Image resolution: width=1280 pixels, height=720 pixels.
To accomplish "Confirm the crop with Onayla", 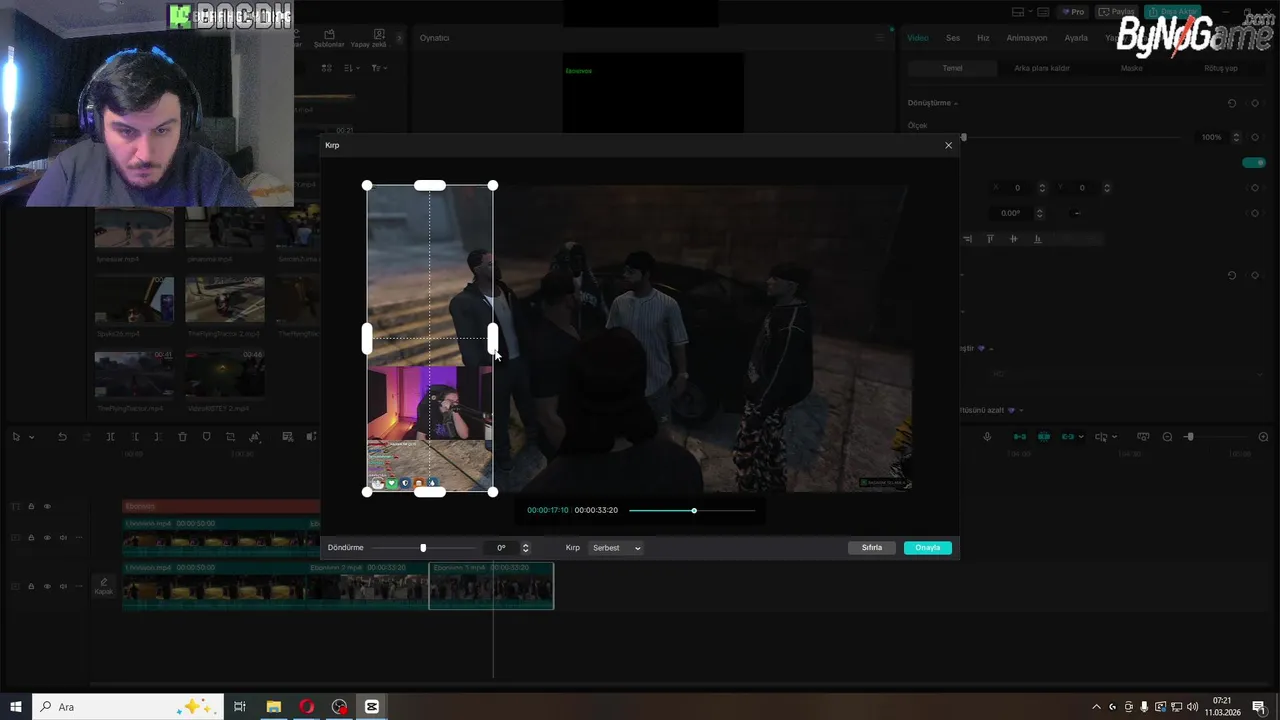I will pyautogui.click(x=927, y=548).
